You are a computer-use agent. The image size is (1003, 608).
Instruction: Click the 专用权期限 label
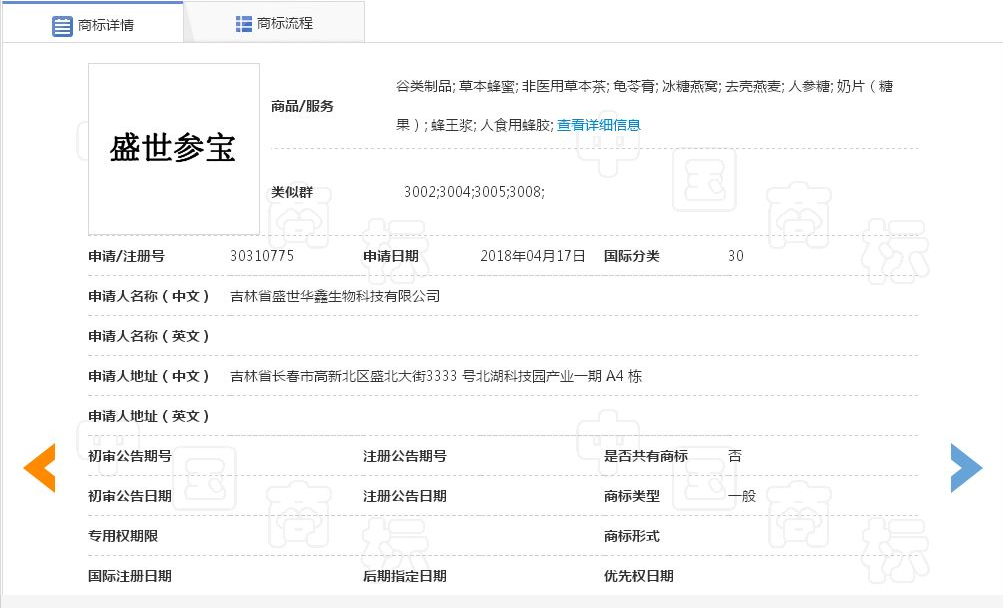(x=122, y=536)
